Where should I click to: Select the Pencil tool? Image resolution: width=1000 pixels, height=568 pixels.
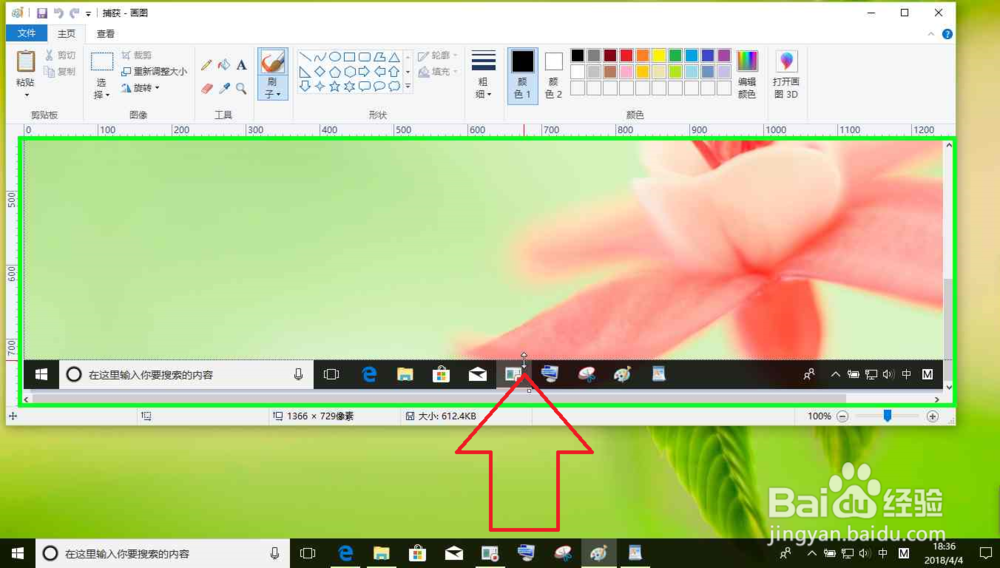206,65
